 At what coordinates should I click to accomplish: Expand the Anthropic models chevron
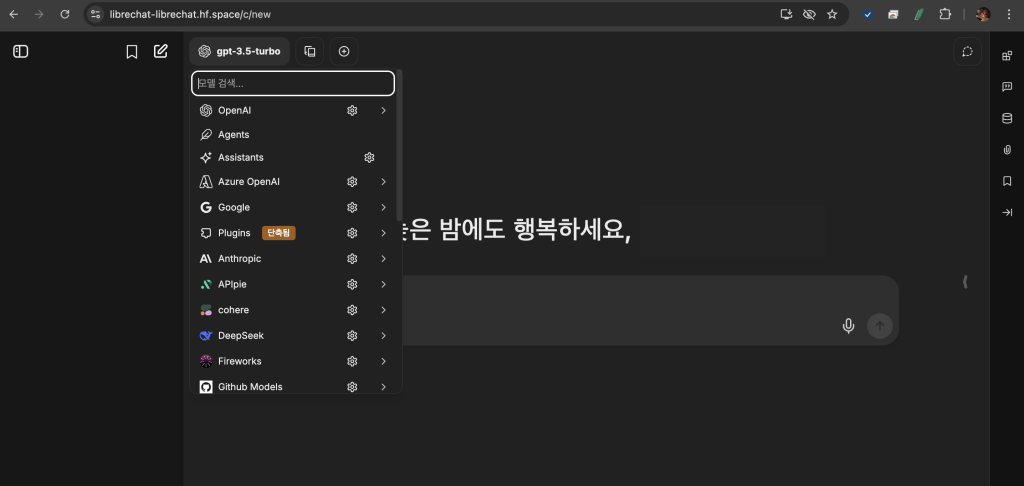coord(383,259)
